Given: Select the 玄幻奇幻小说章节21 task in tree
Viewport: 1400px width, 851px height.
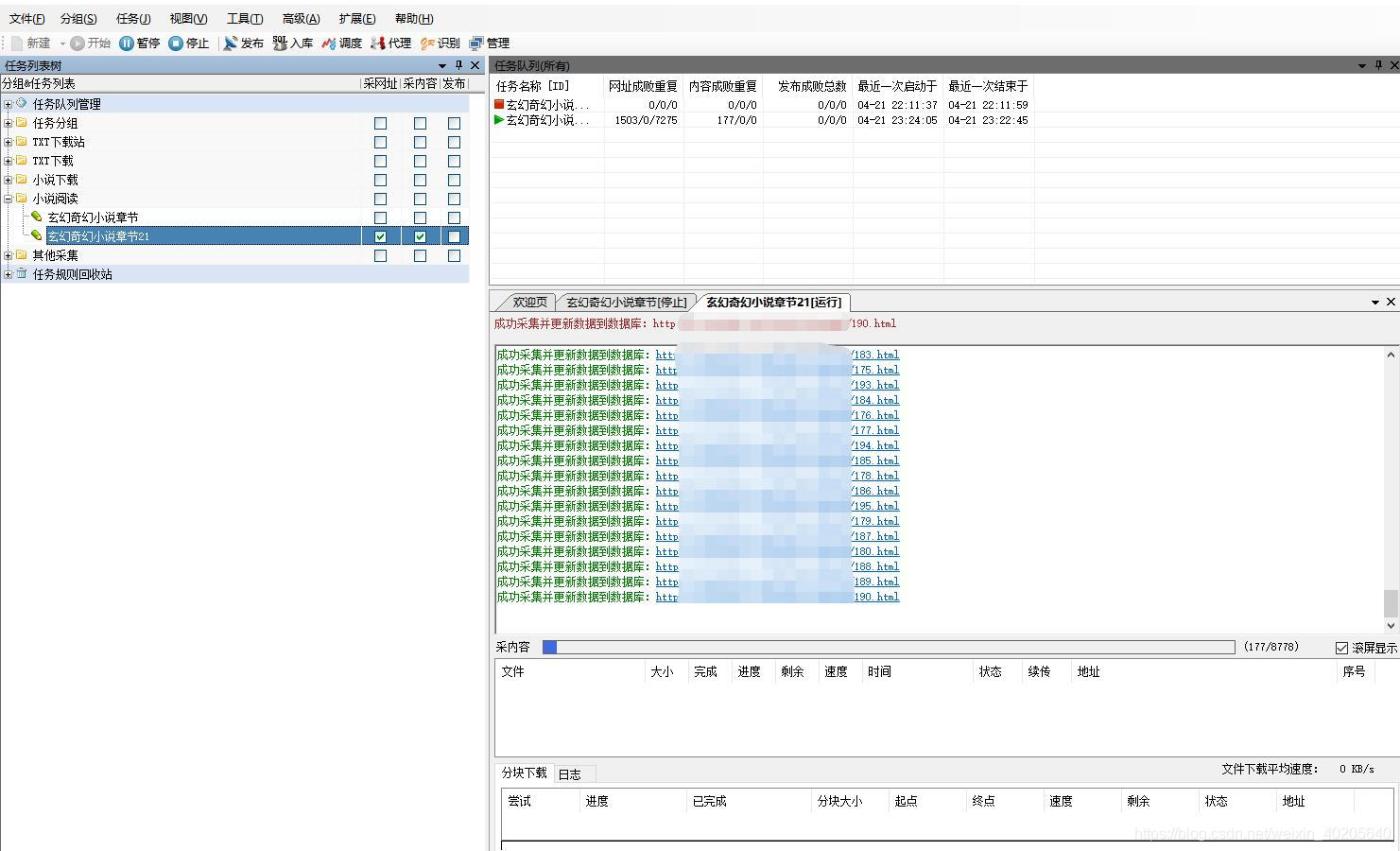Looking at the screenshot, I should (x=98, y=236).
